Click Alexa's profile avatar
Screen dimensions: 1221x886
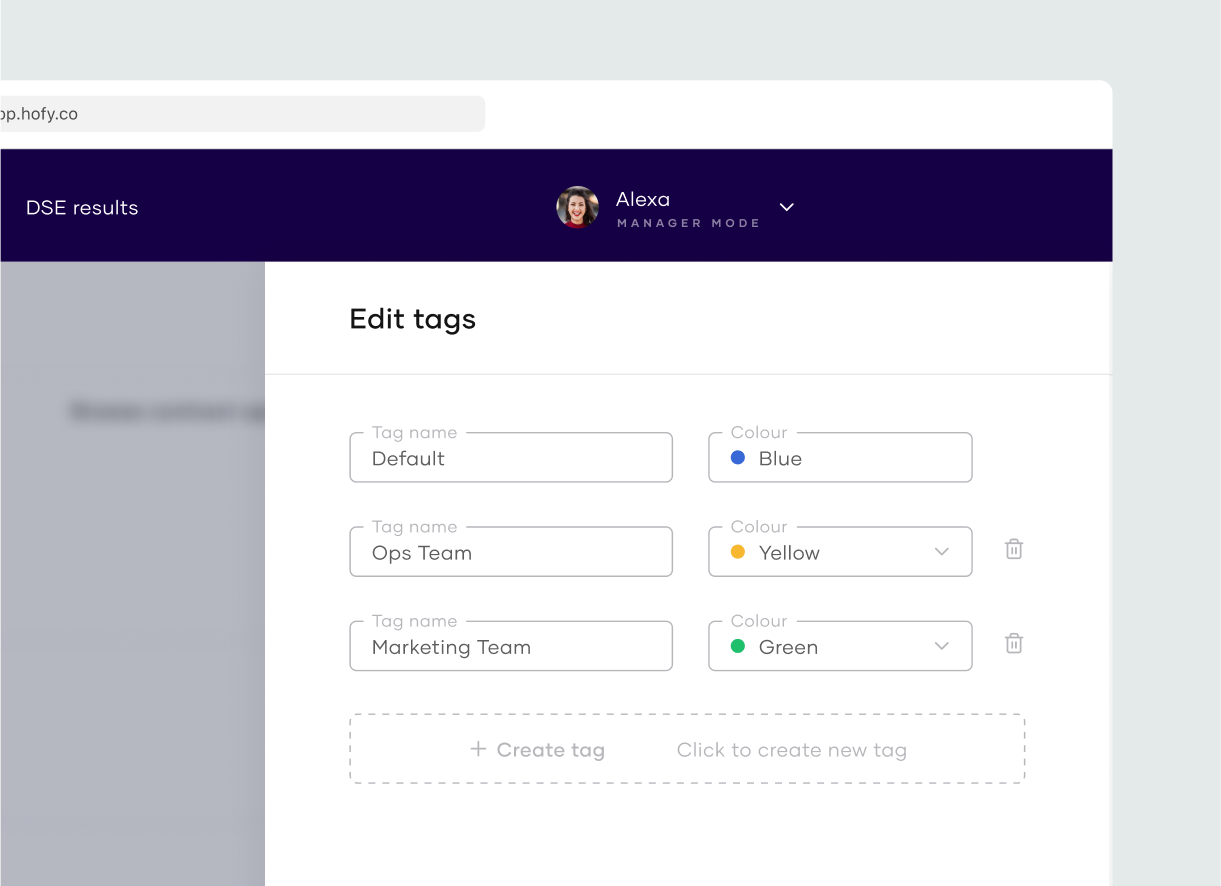(577, 207)
